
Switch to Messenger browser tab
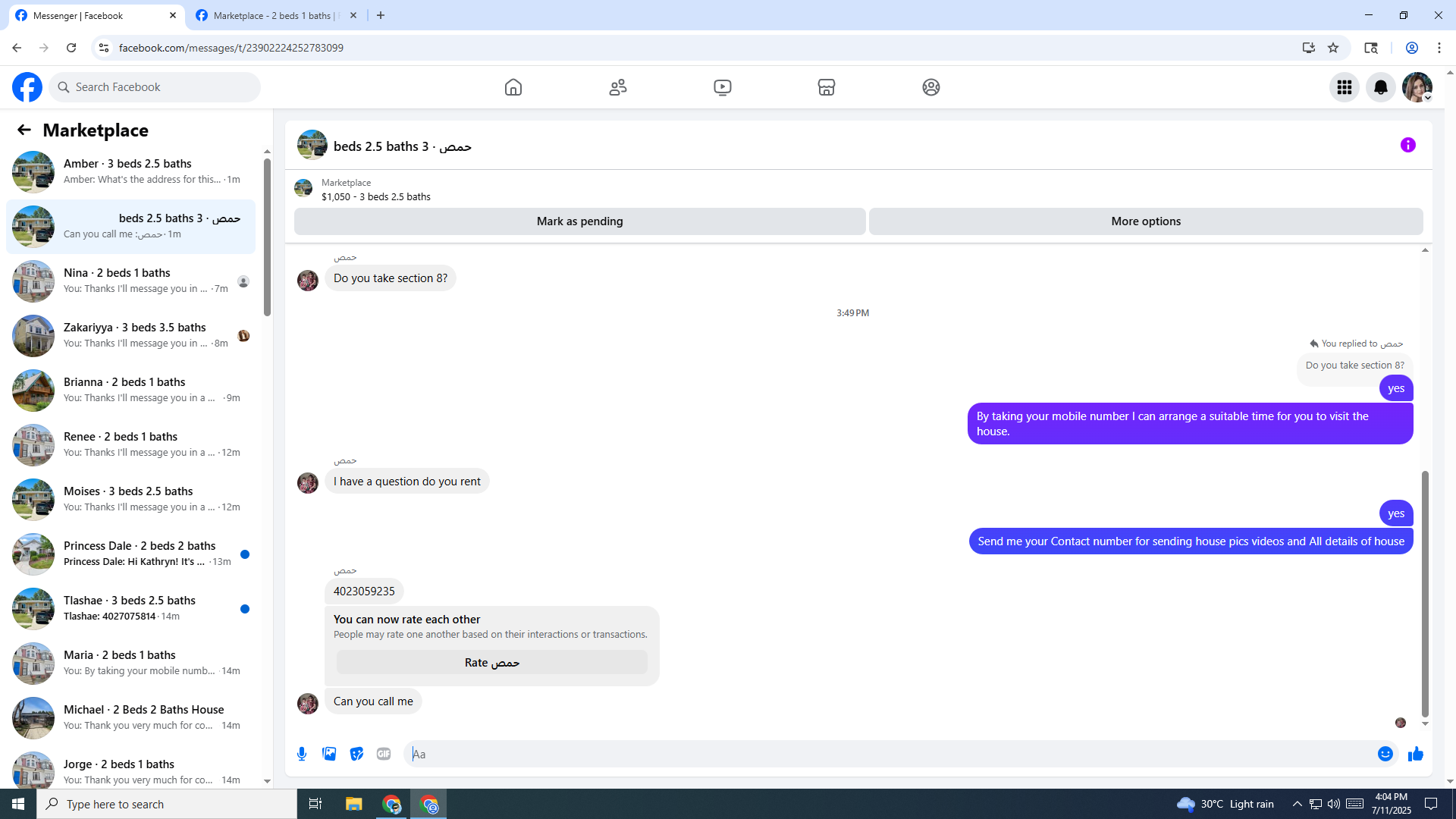(95, 15)
